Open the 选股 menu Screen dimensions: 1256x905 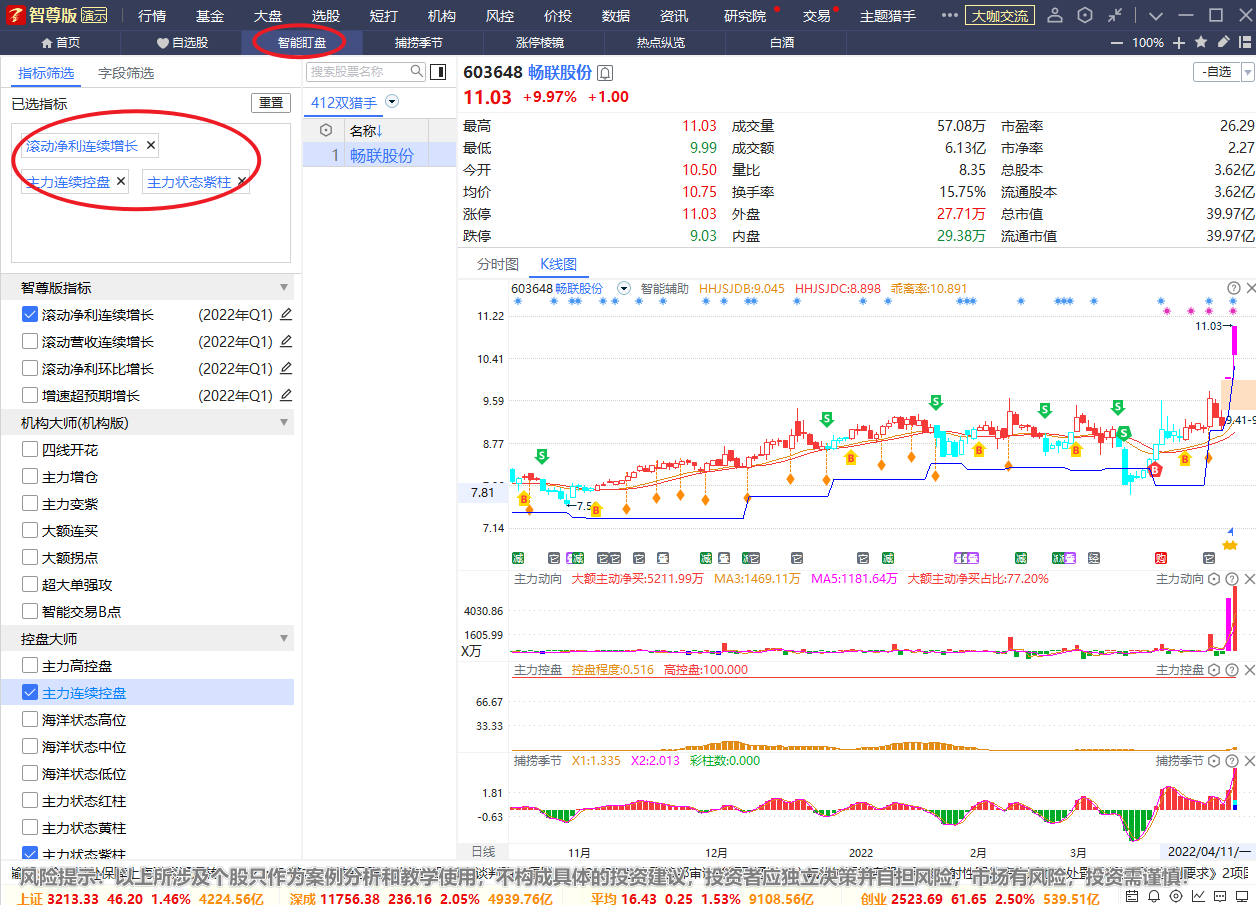326,16
